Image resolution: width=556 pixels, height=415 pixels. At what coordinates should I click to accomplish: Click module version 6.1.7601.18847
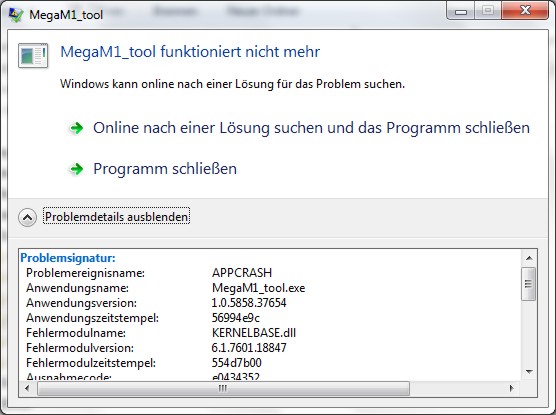pyautogui.click(x=249, y=348)
